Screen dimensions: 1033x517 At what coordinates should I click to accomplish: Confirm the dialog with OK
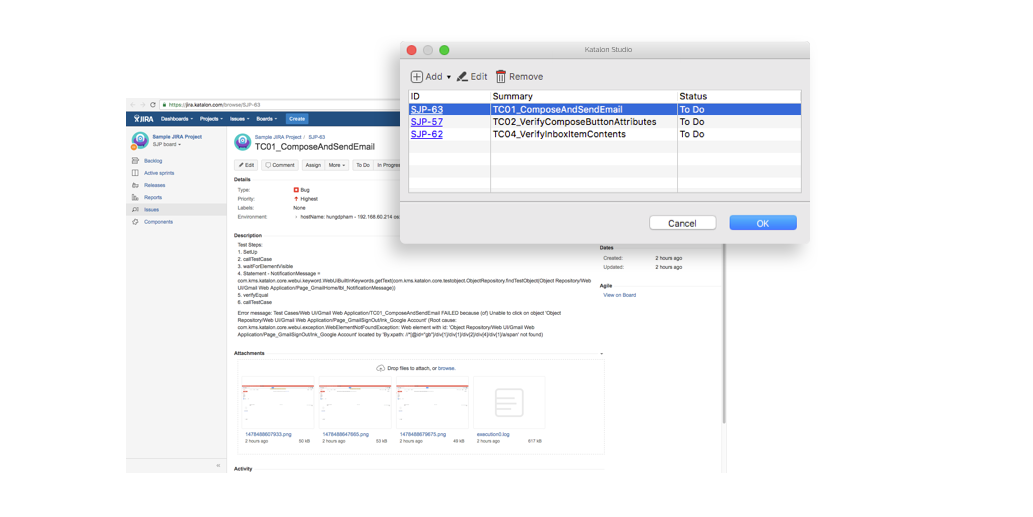pos(763,223)
